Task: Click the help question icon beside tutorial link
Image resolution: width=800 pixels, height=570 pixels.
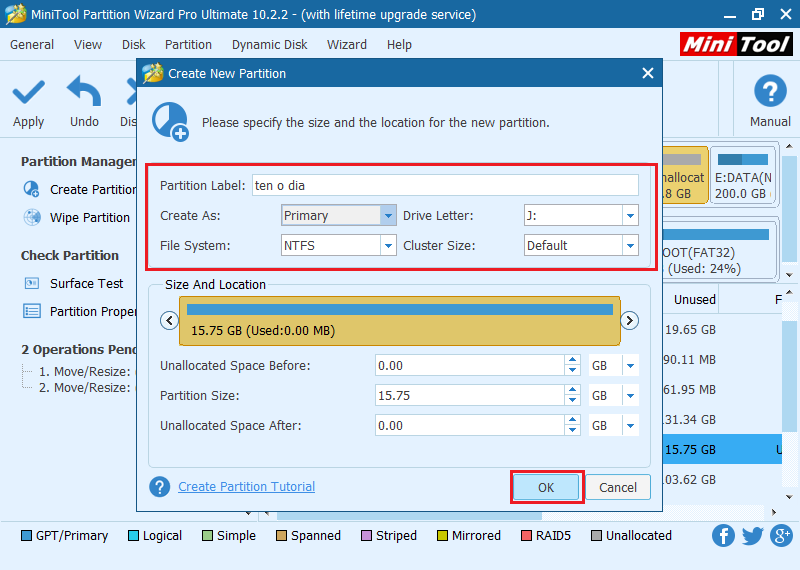Action: pyautogui.click(x=160, y=486)
